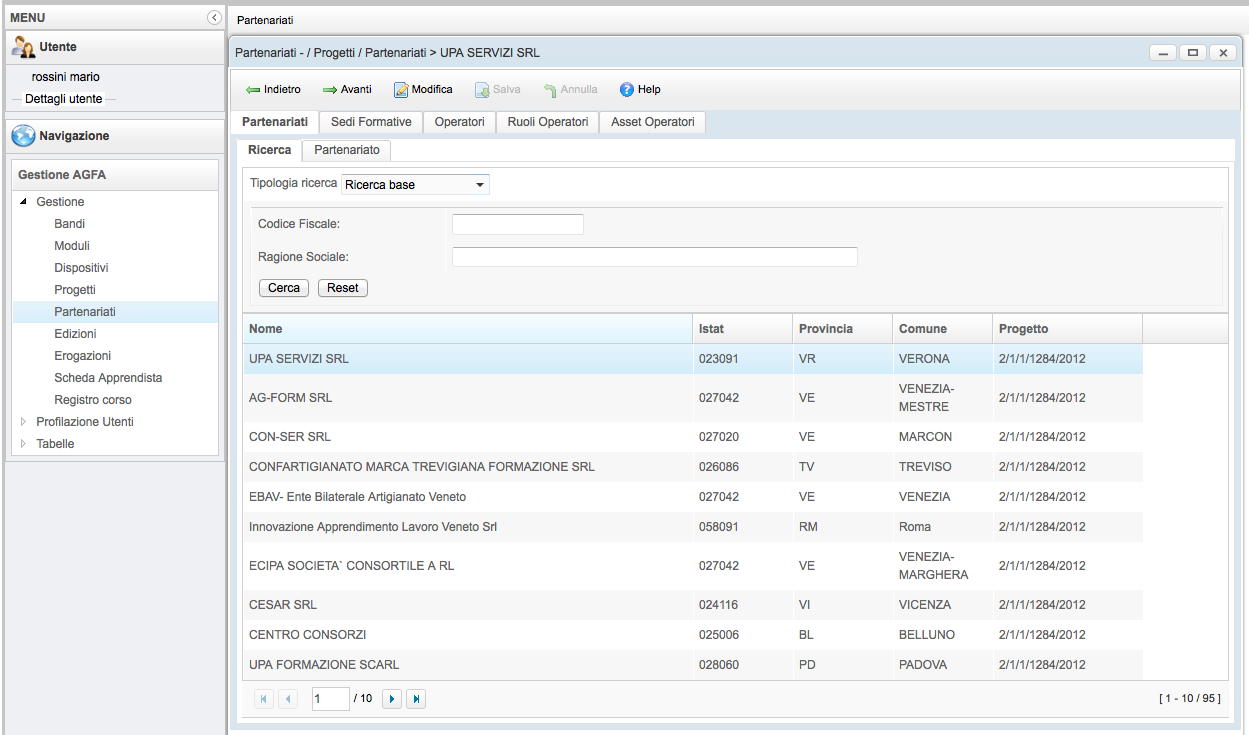
Task: Expand the Profilazione Utenti tree node
Action: click(x=24, y=422)
